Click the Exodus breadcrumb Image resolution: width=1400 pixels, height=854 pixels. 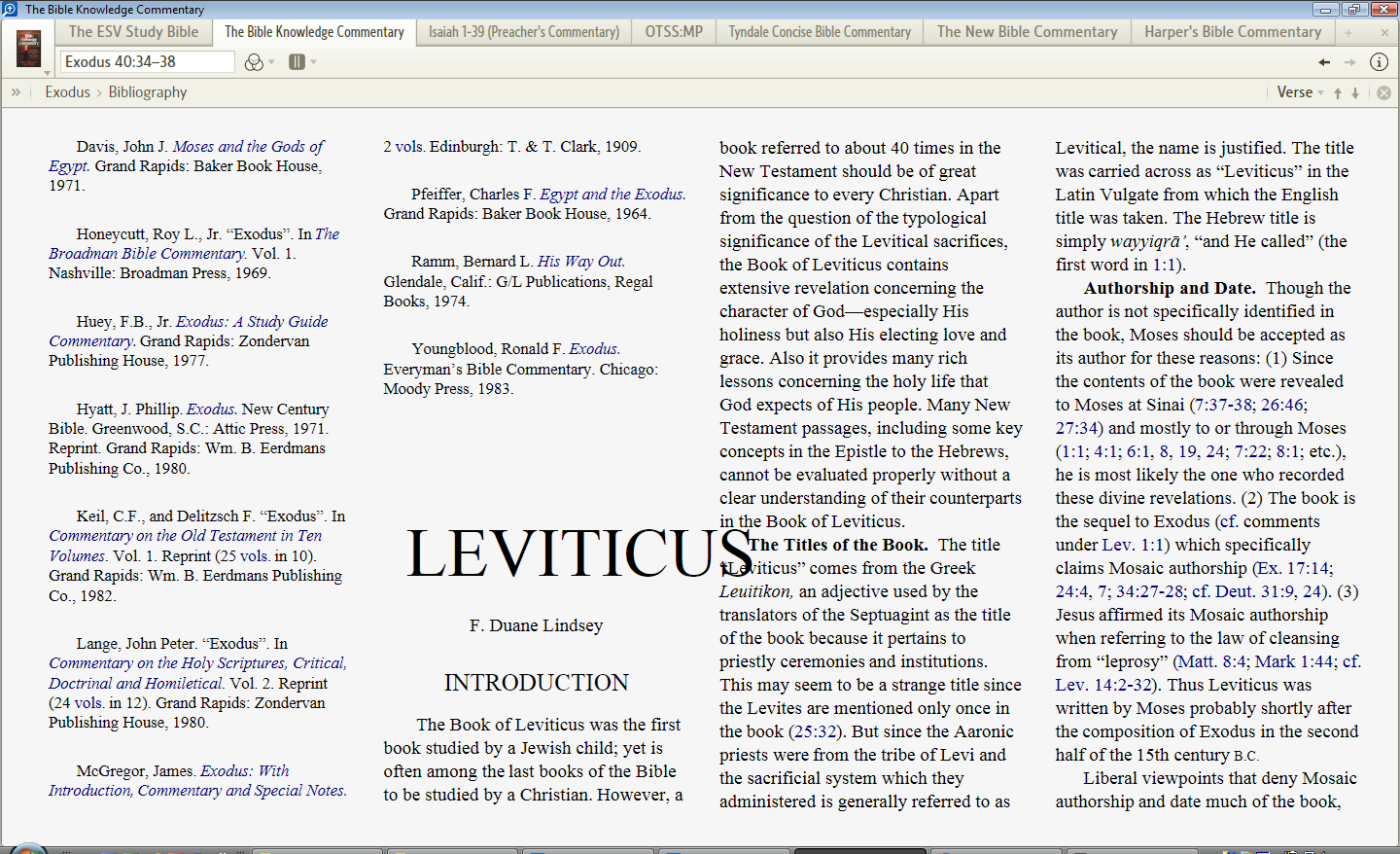[67, 92]
